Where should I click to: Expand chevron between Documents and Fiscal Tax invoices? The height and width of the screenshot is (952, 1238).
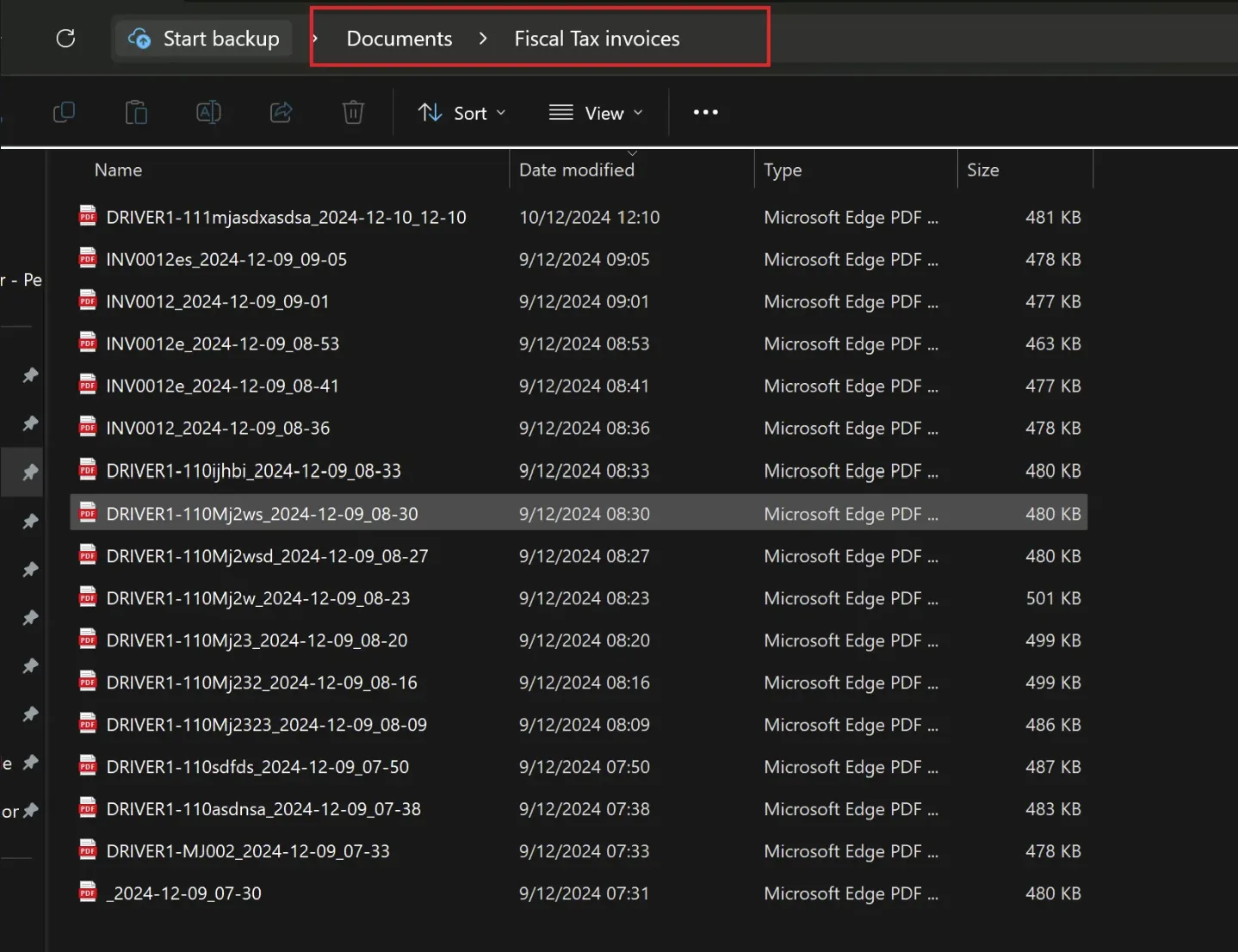483,39
